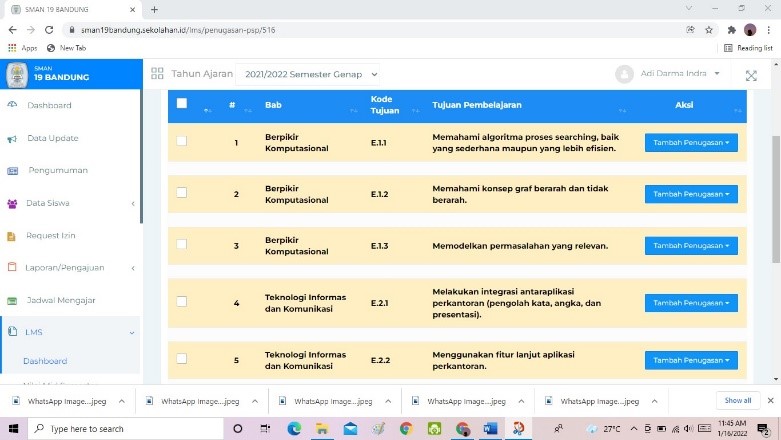Viewport: 781px width, 440px height.
Task: Click the Data Update megaphone icon
Action: (12, 139)
